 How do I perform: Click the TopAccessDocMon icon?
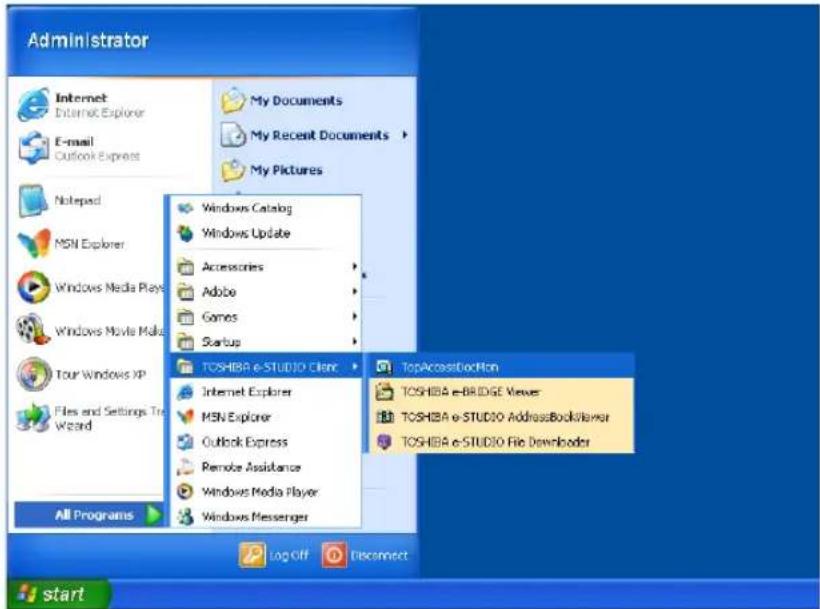pyautogui.click(x=384, y=367)
